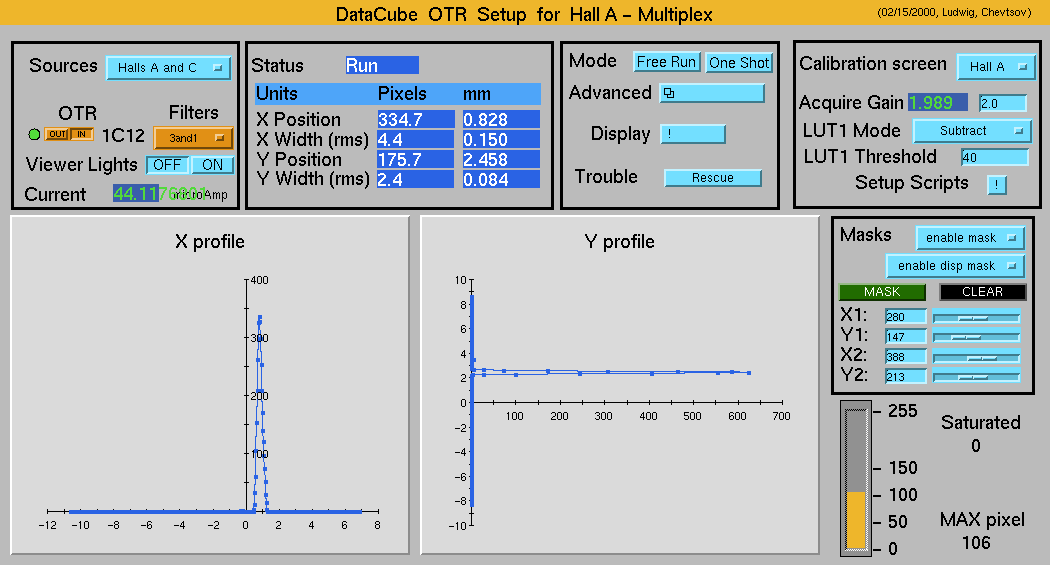Click the X1 mask slider
Screen dimensions: 1050x565
(x=976, y=317)
